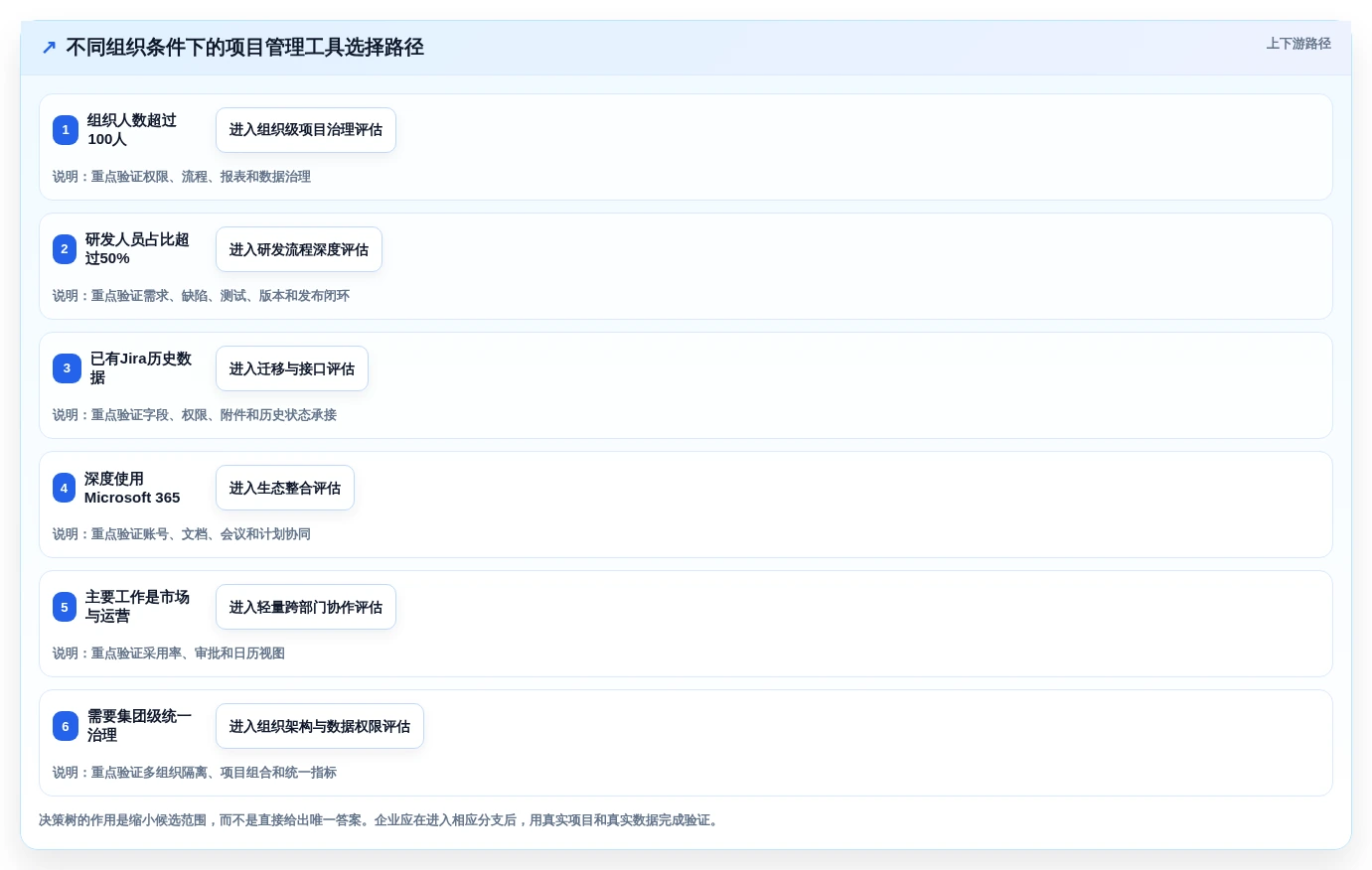This screenshot has height=870, width=1372.
Task: Click the number 1 badge
Action: pyautogui.click(x=66, y=130)
